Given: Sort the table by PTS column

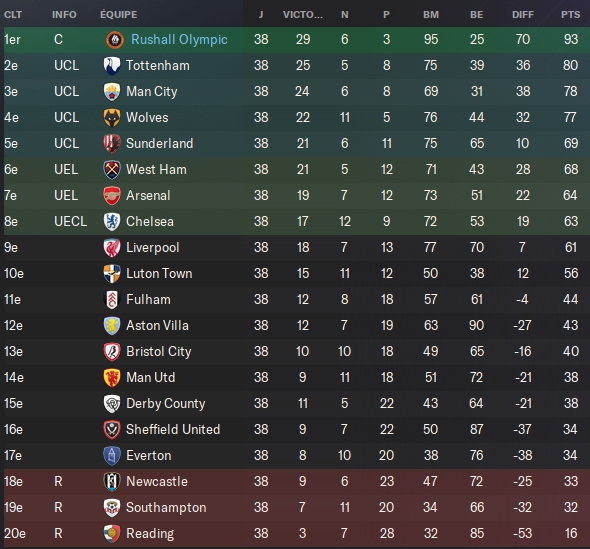Looking at the screenshot, I should pos(570,15).
